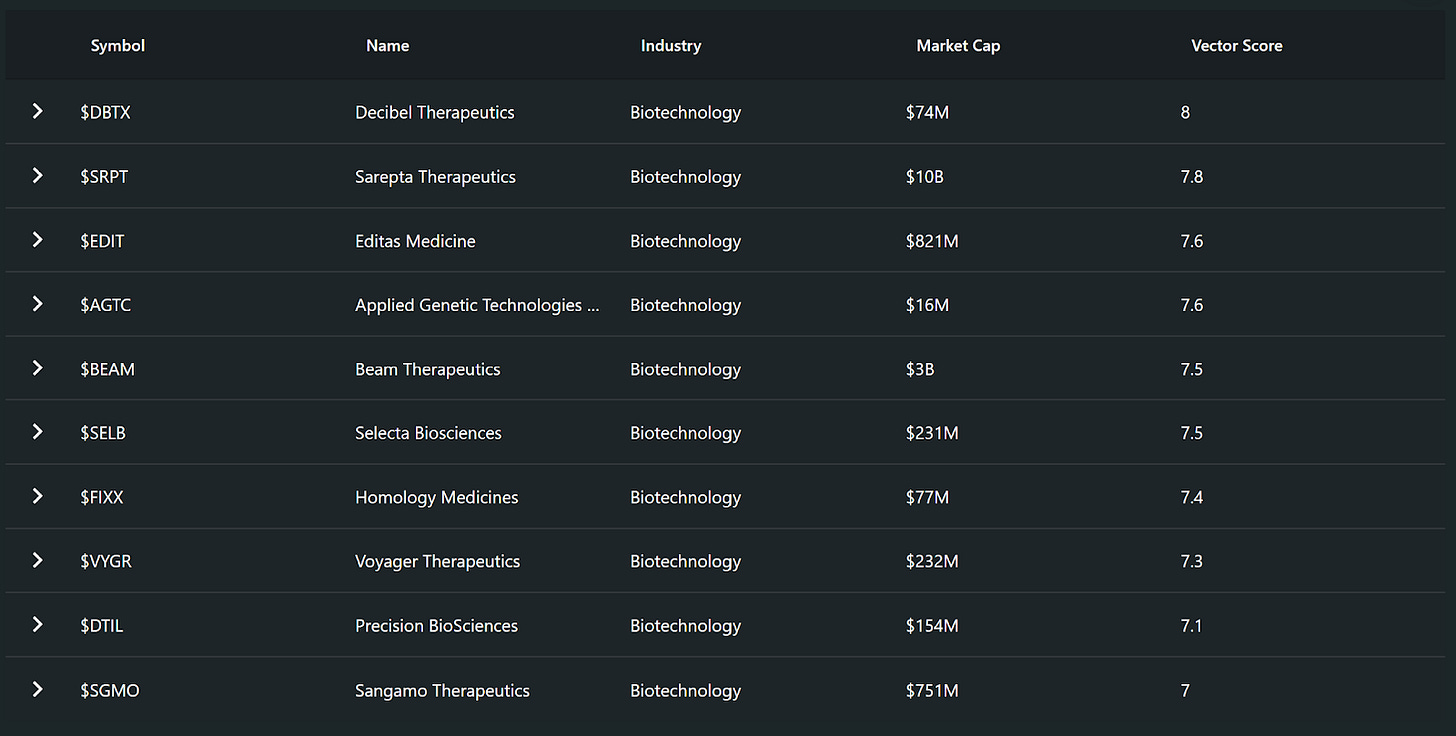The height and width of the screenshot is (736, 1456).
Task: Click Beam Therapeutics' 7.5 vector score
Action: [1191, 369]
